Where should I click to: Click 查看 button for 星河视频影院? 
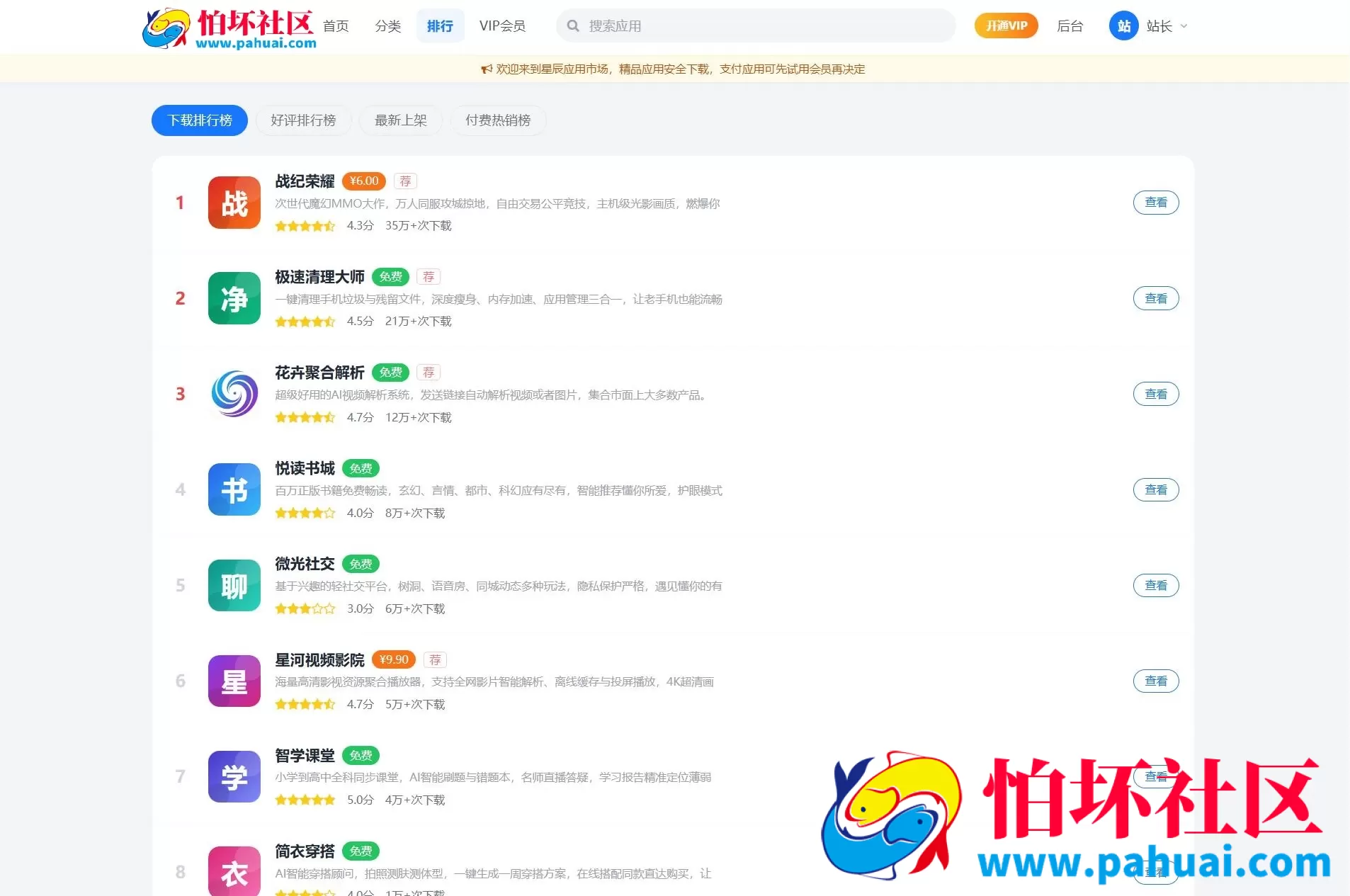point(1156,681)
